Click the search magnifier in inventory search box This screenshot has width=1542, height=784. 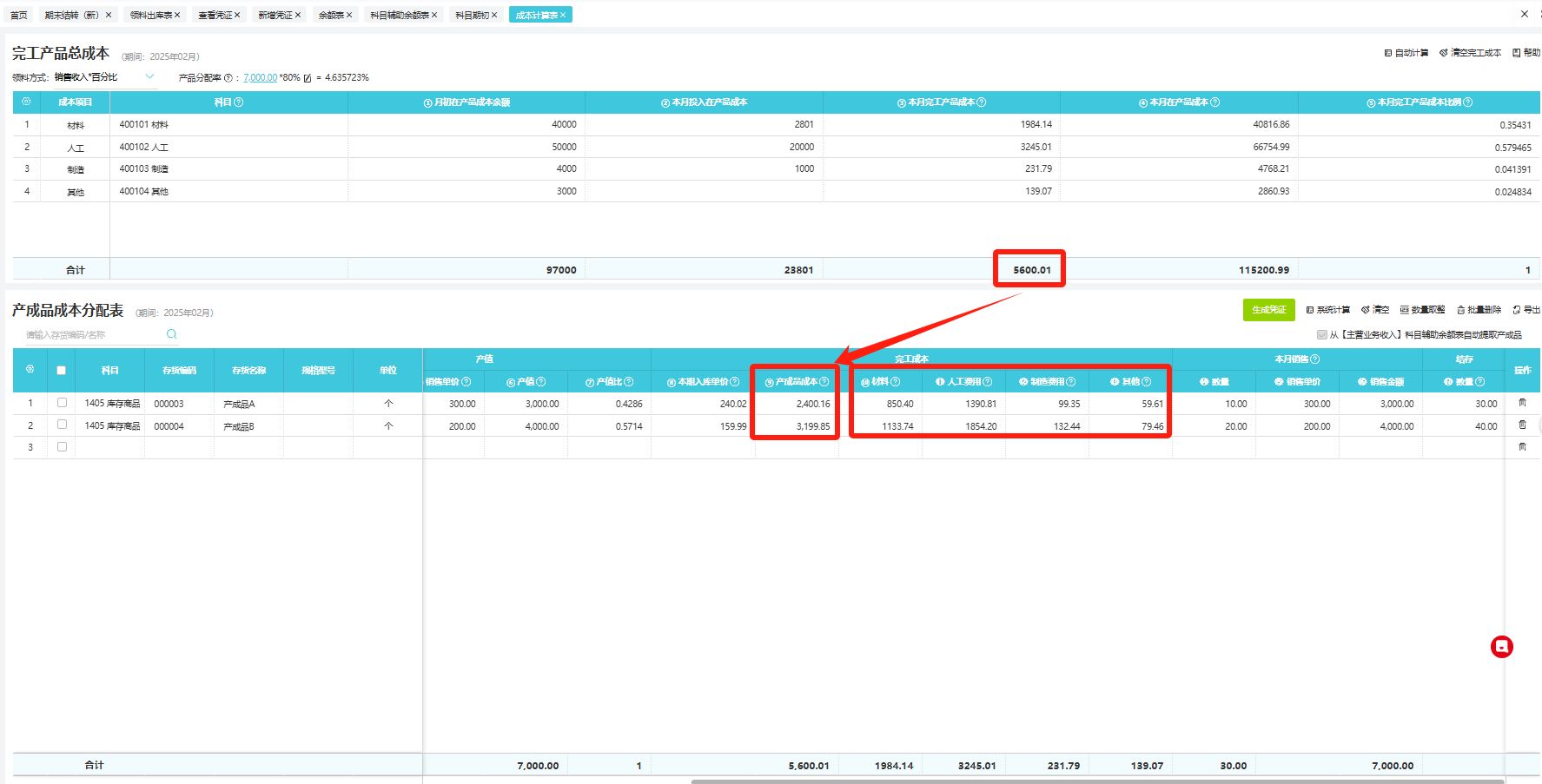(171, 334)
